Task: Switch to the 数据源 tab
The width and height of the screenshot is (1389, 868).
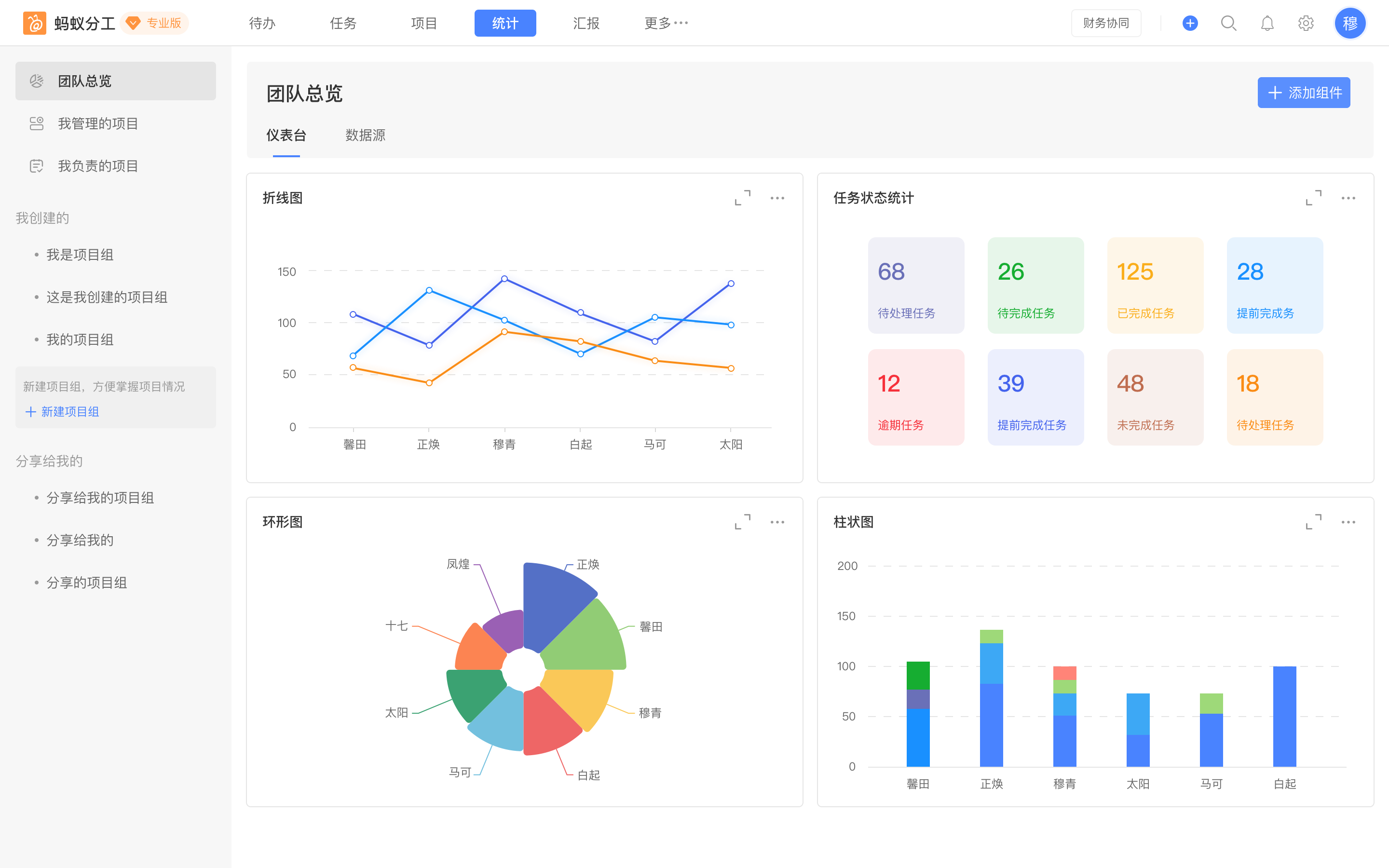Action: (365, 135)
